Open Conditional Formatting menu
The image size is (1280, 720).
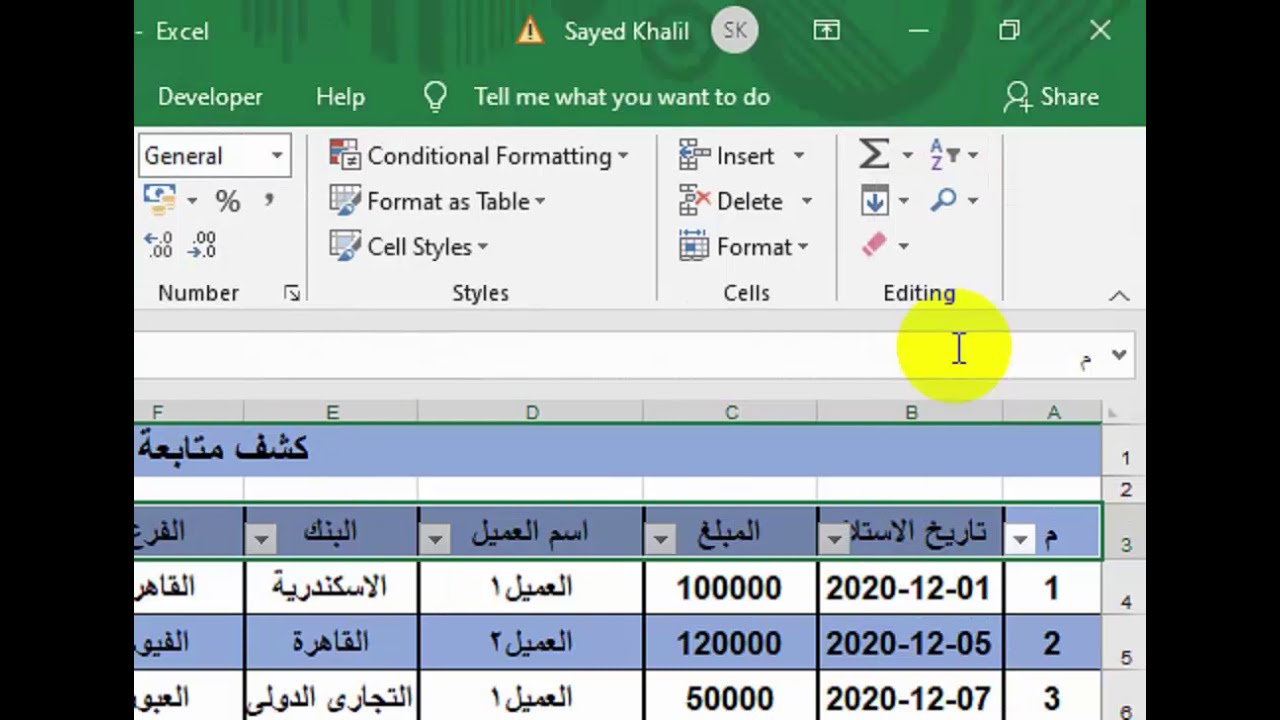pos(479,156)
